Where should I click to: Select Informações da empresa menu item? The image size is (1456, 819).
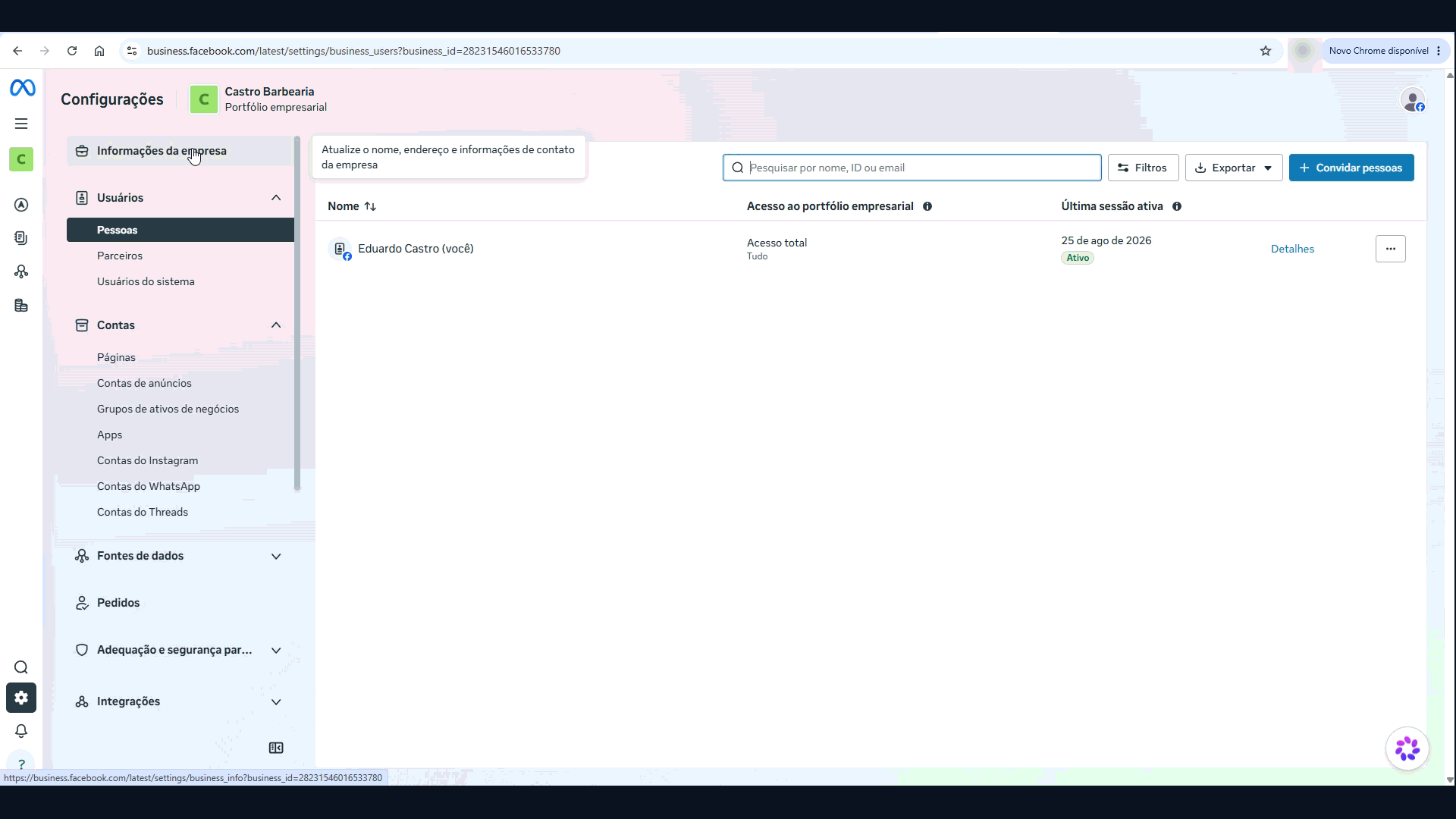[x=180, y=151]
